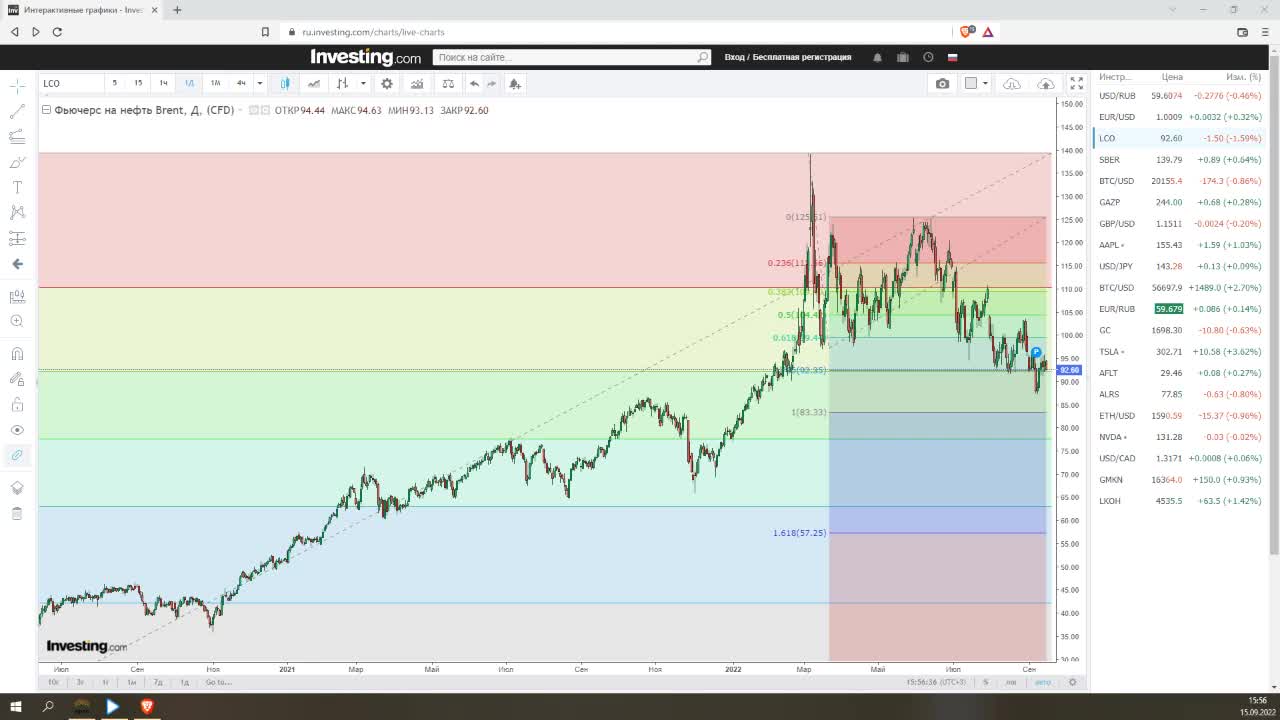
Task: Toggle lock all drawing tools
Action: (17, 404)
